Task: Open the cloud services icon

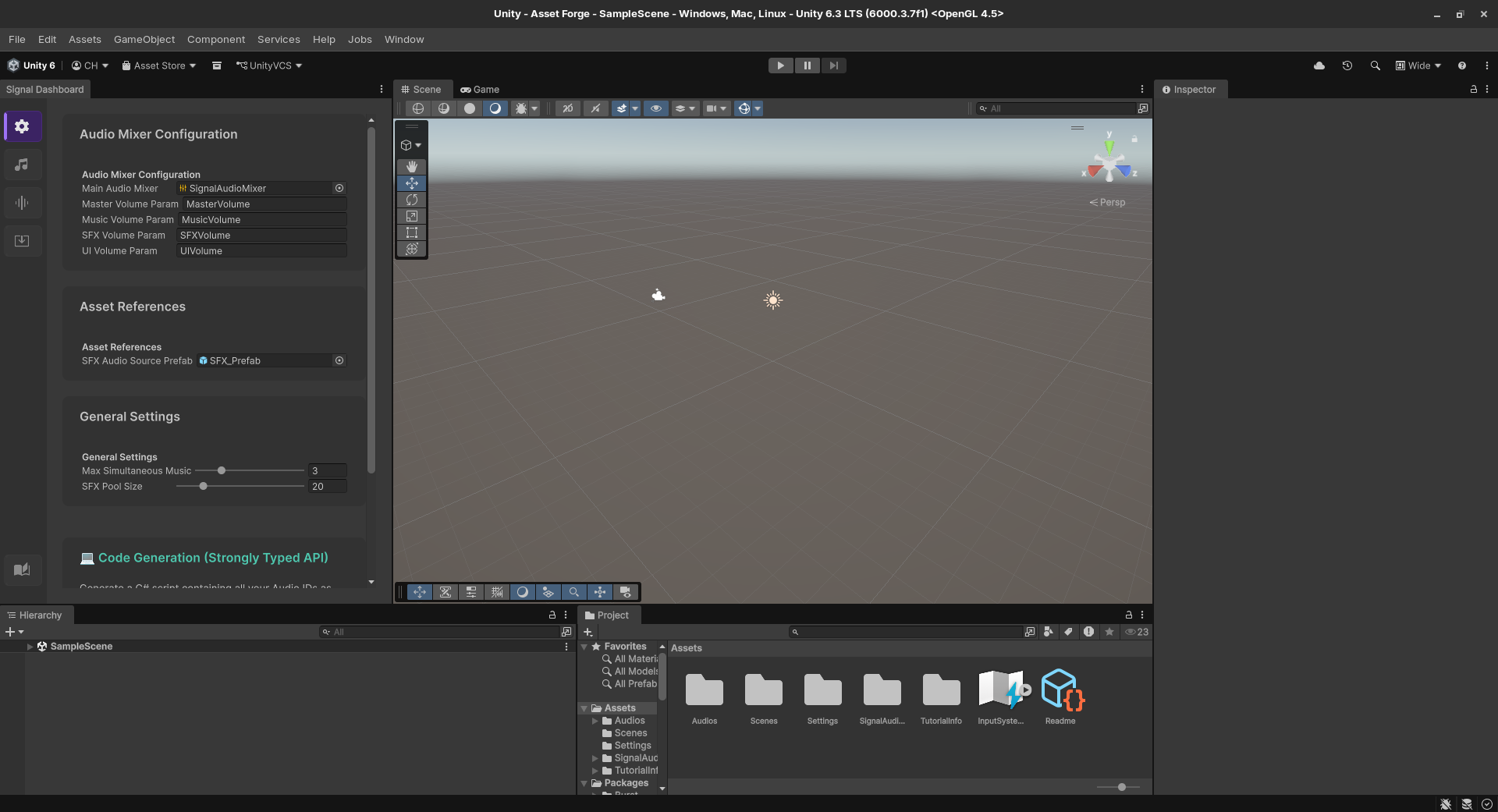Action: pos(1319,66)
